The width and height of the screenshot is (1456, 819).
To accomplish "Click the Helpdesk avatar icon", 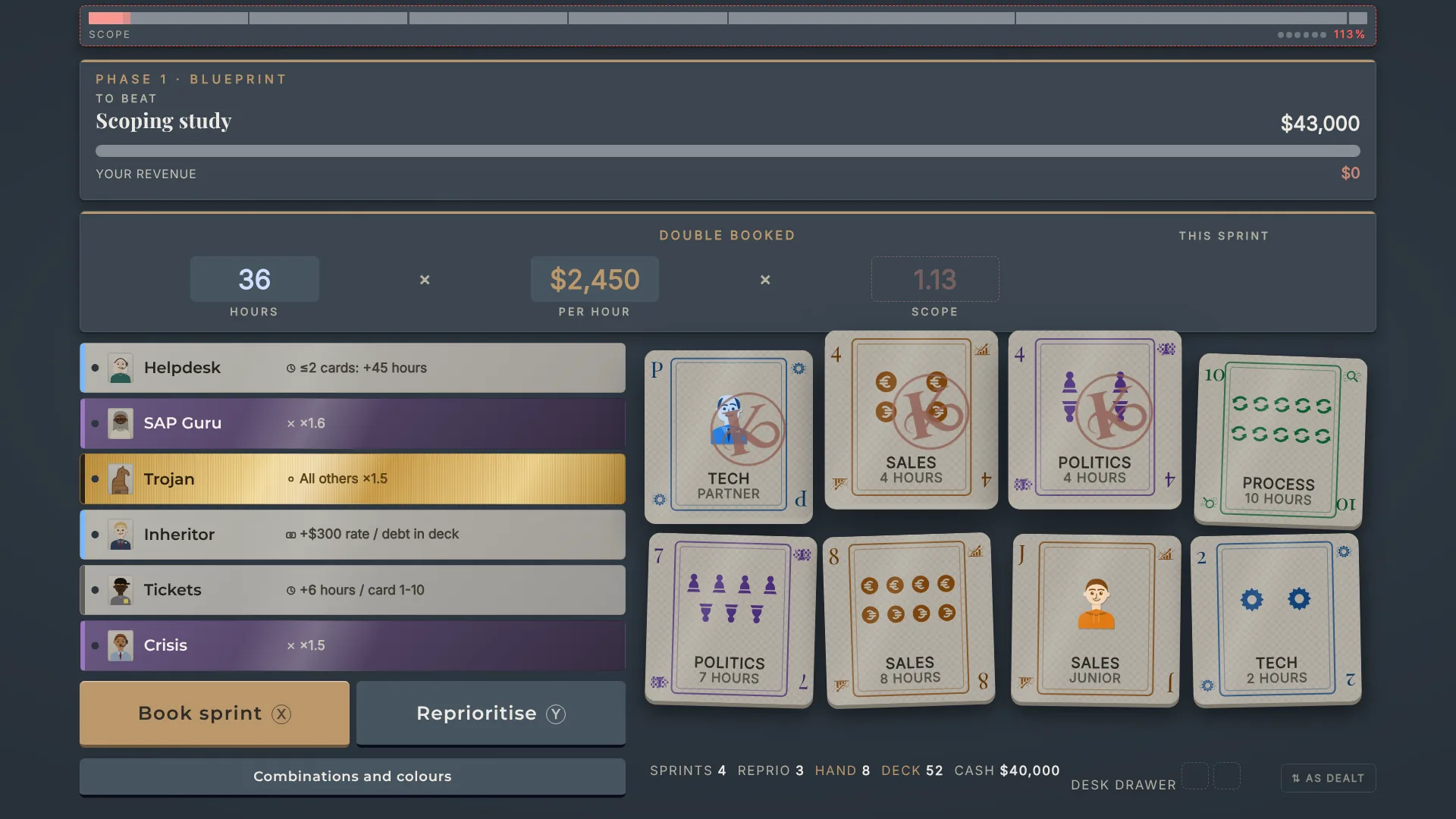I will (x=121, y=368).
